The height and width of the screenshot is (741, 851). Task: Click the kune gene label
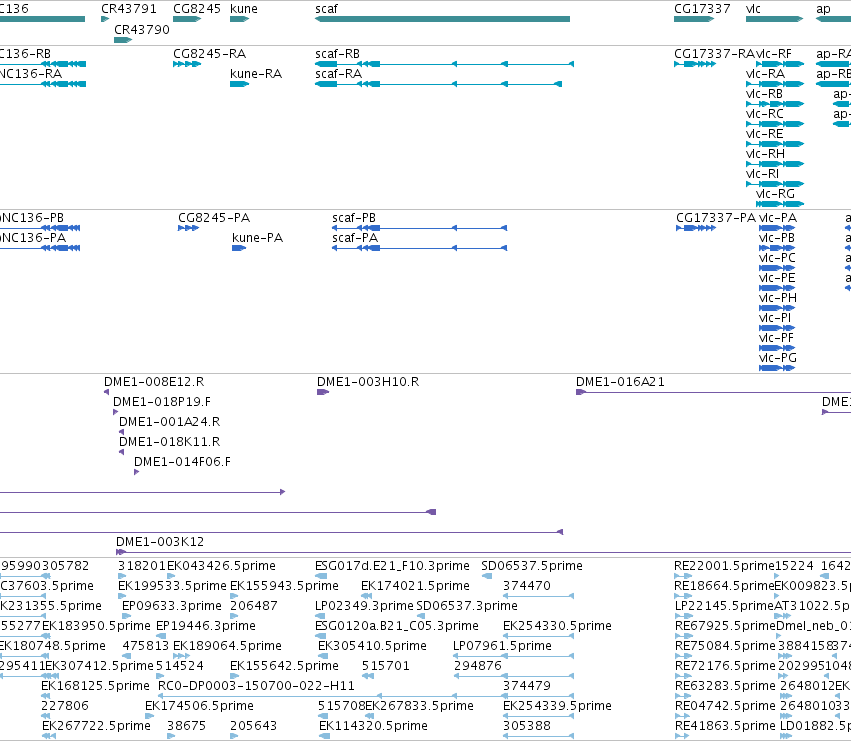(244, 9)
